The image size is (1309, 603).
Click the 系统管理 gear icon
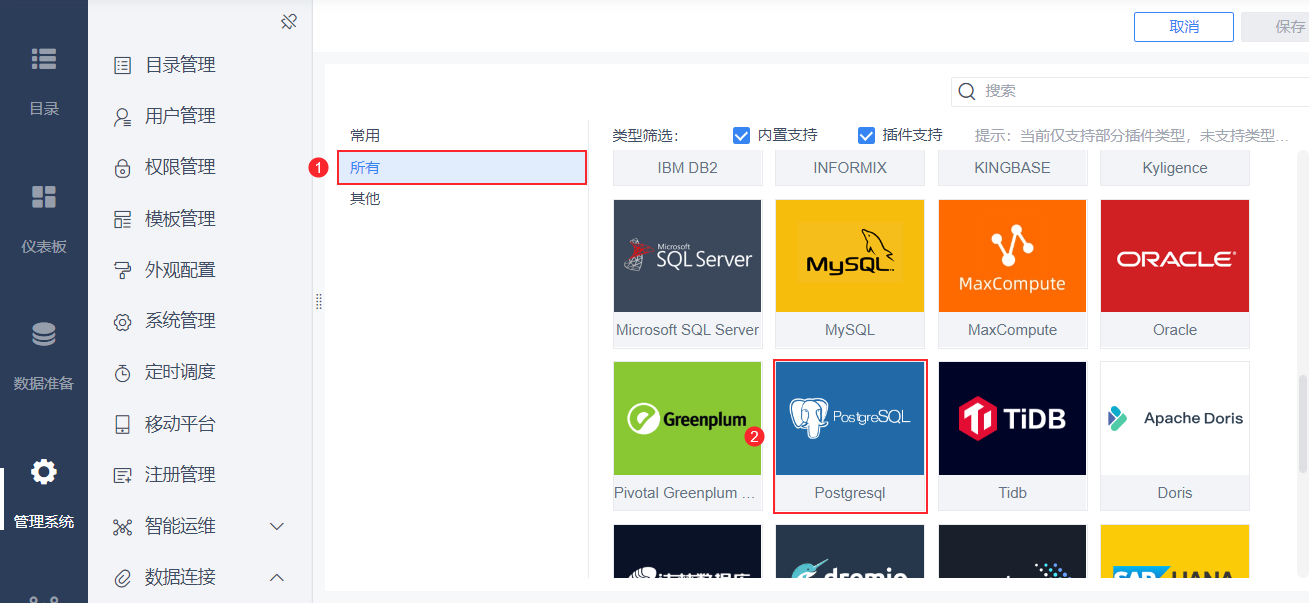pos(123,322)
